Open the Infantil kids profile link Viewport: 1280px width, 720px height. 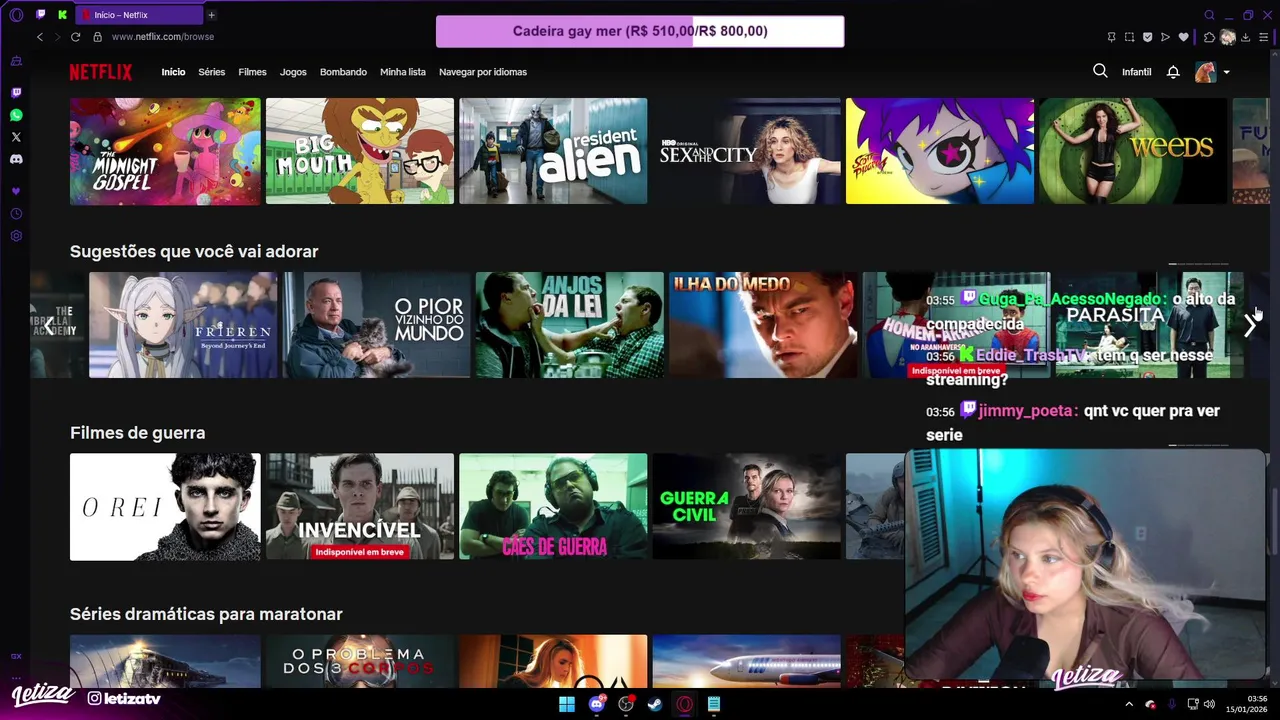[x=1137, y=72]
